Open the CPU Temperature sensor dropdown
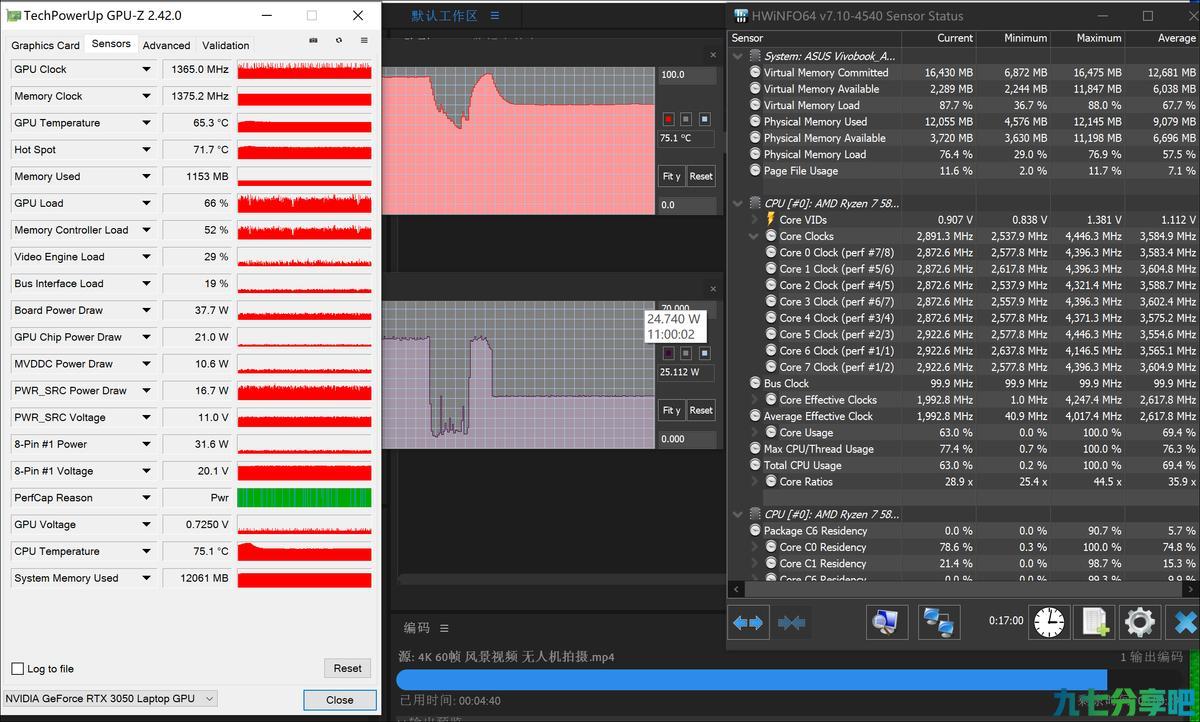 point(147,551)
